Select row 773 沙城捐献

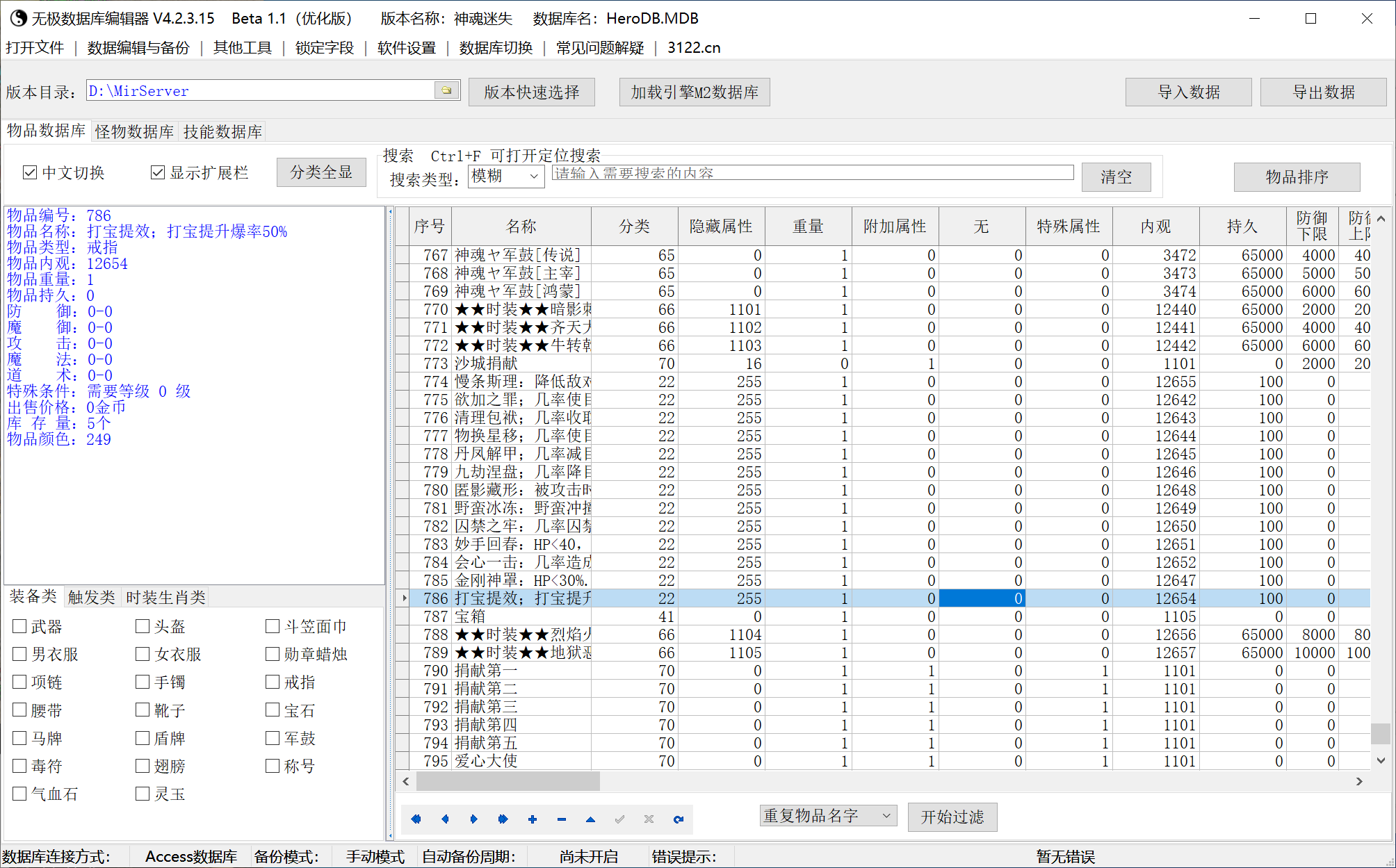[883, 363]
